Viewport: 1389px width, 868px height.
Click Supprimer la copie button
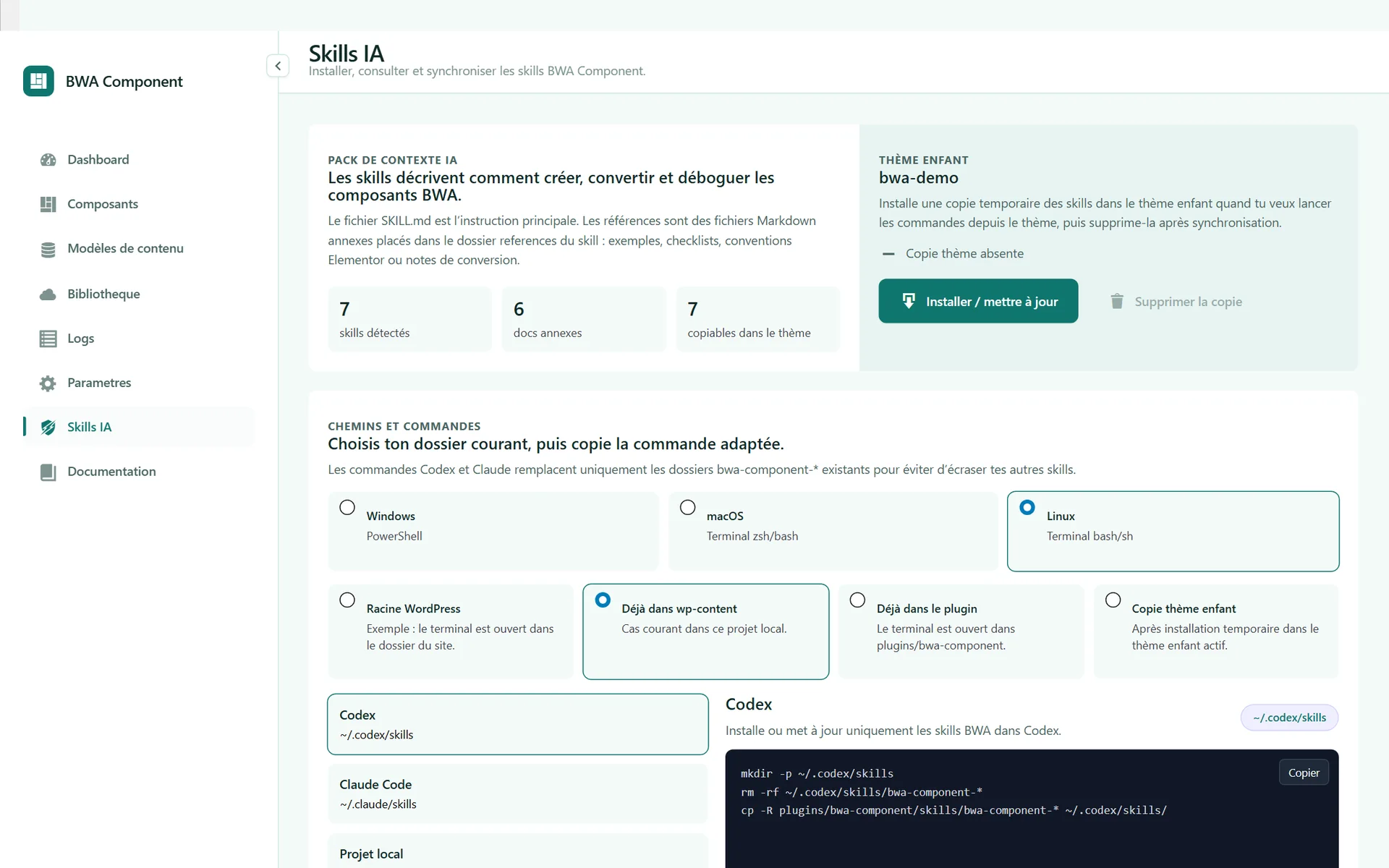pyautogui.click(x=1177, y=301)
